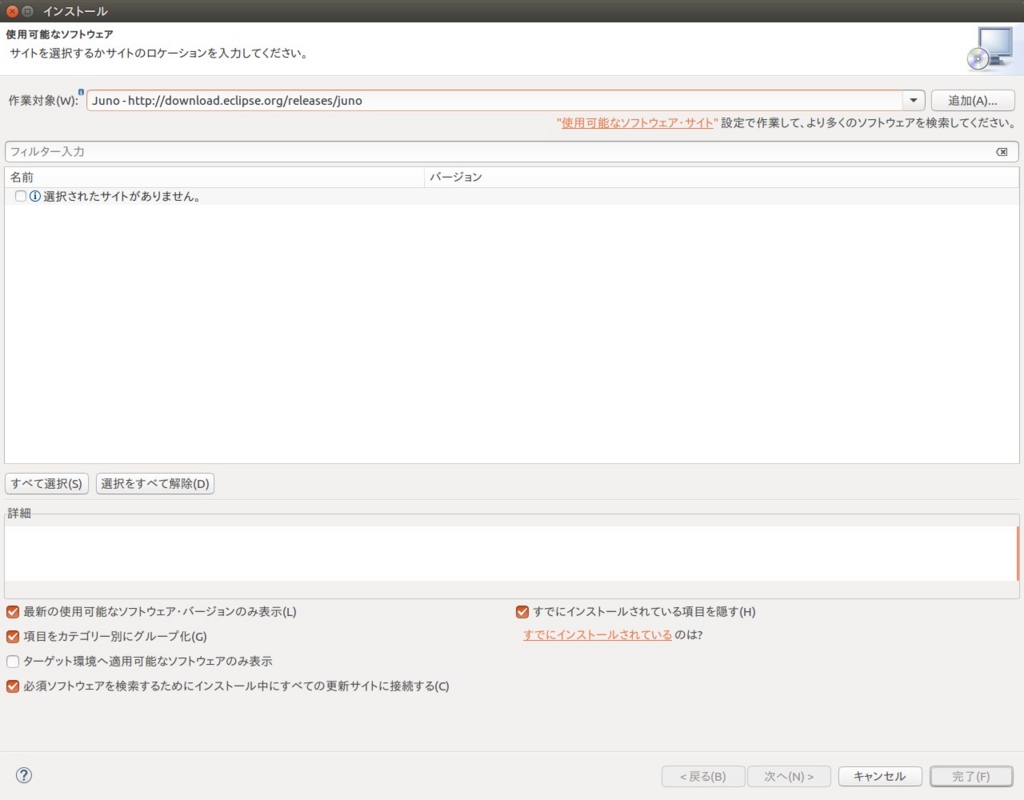Click the すべて選択(S) button
Screen dimensions: 1024x800
pos(46,483)
